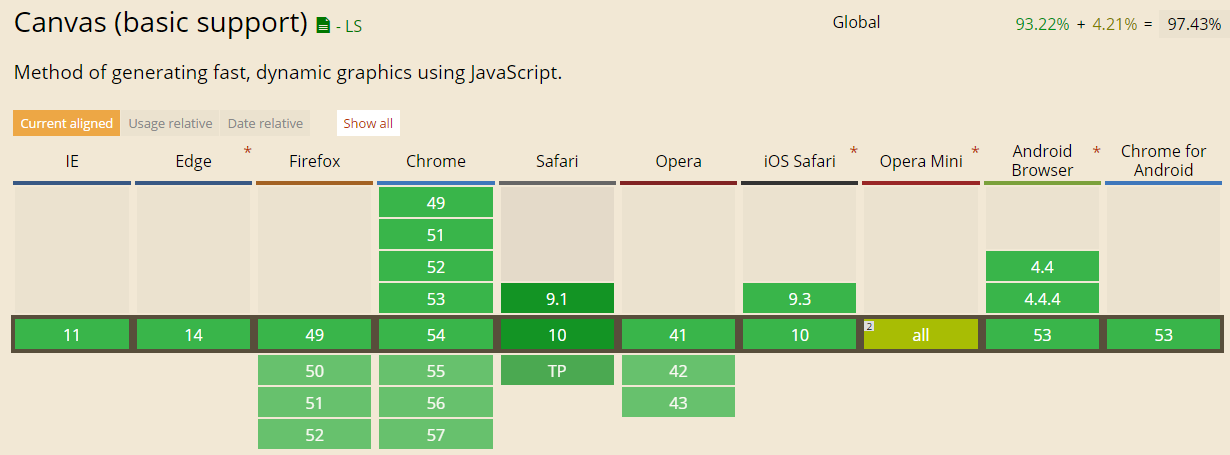Click the Show all button
Image resolution: width=1230 pixels, height=455 pixels.
[x=368, y=124]
